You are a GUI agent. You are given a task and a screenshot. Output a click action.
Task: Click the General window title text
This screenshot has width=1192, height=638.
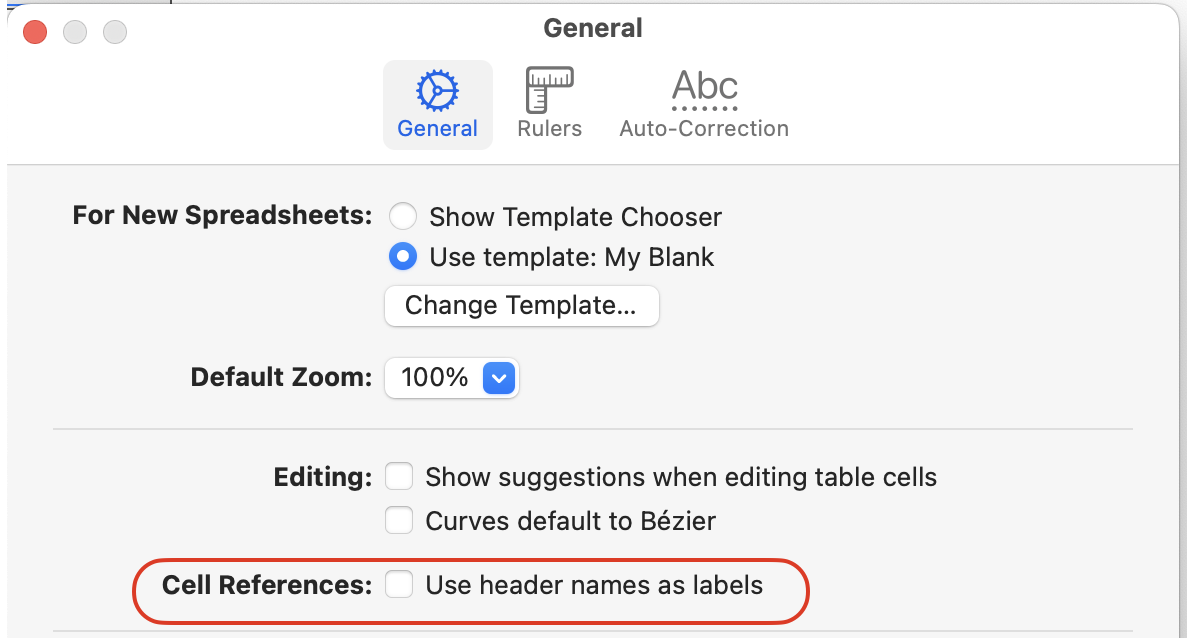pos(593,29)
